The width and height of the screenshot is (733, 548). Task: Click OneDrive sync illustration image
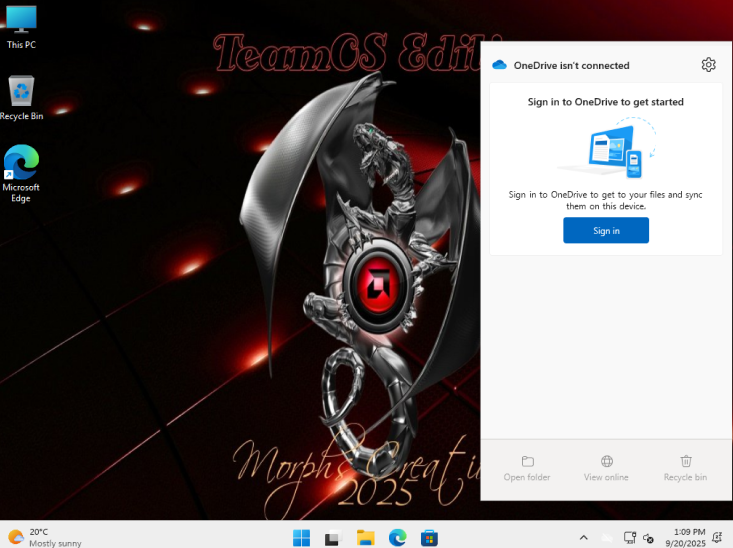[x=606, y=148]
